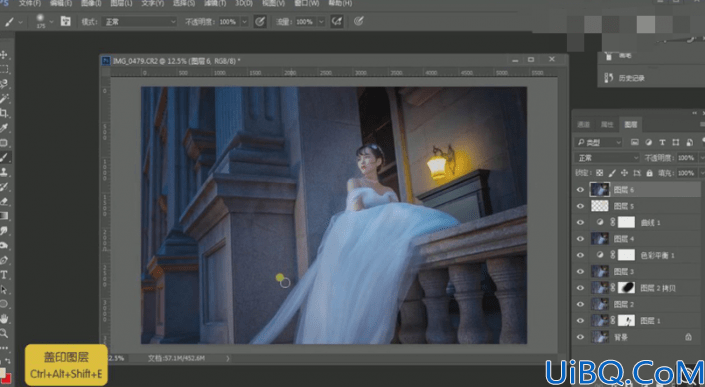Switch to the 通道 tab
Viewport: 705px width, 387px height.
click(583, 125)
